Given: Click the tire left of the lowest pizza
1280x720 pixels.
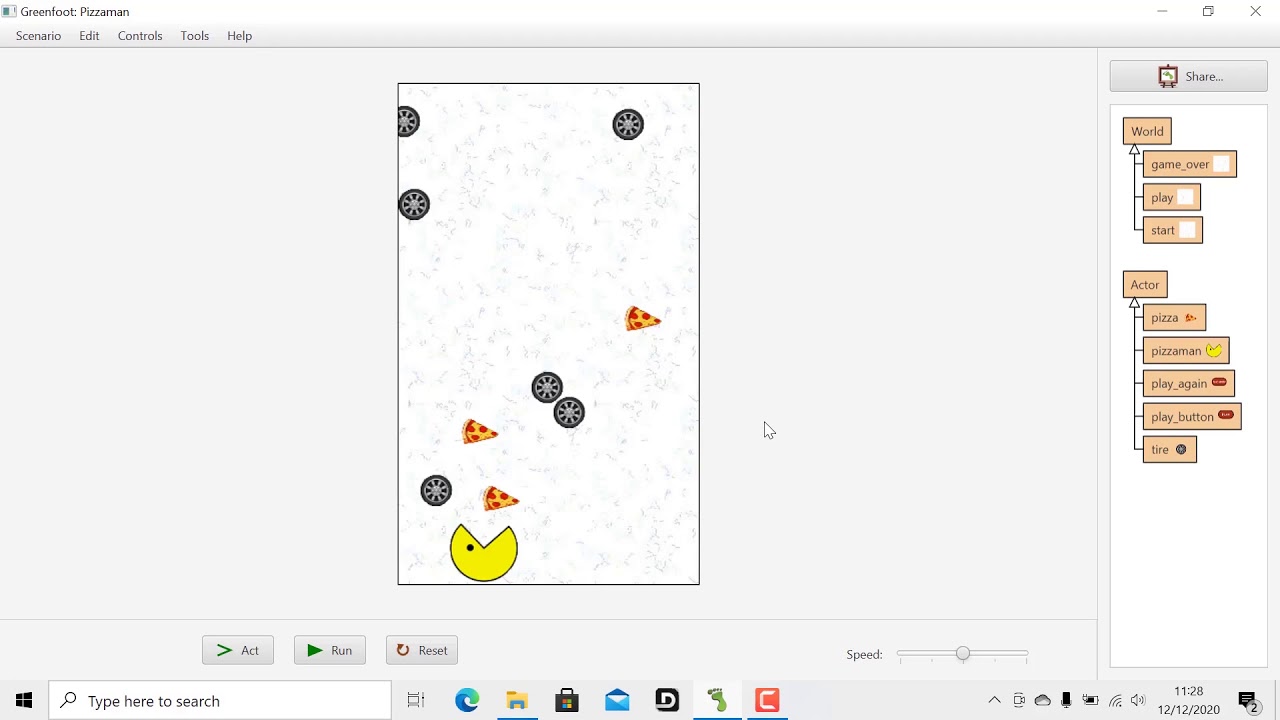Looking at the screenshot, I should [436, 491].
